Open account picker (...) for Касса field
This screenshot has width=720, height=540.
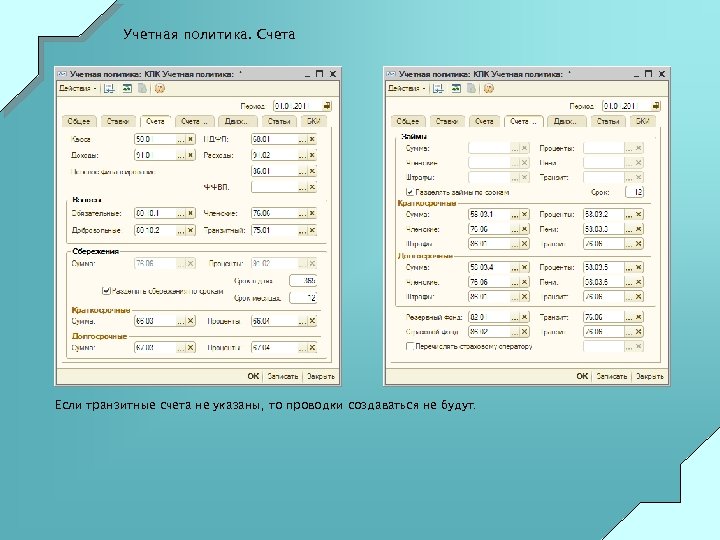tap(181, 139)
